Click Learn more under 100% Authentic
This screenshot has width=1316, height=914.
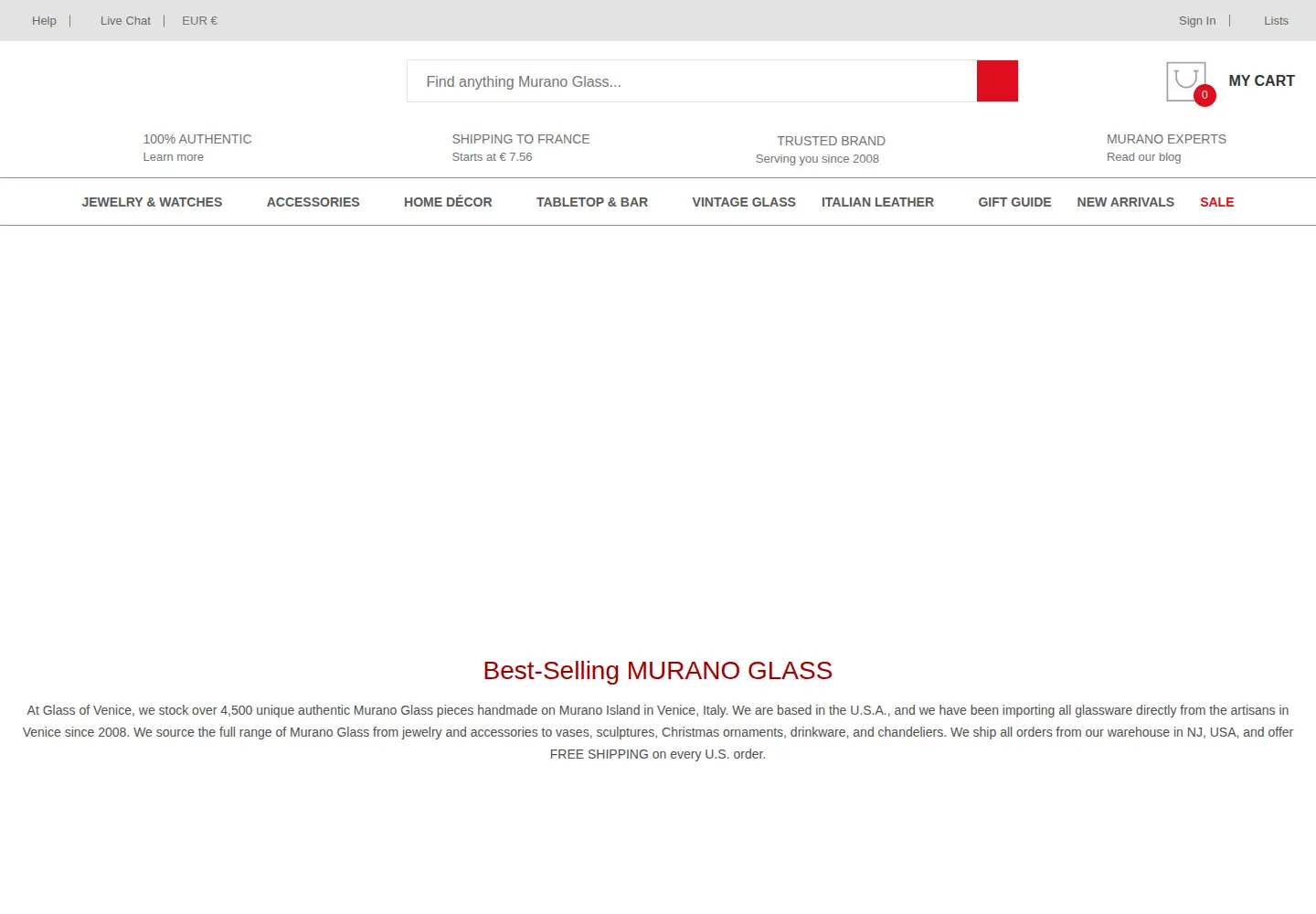click(173, 157)
